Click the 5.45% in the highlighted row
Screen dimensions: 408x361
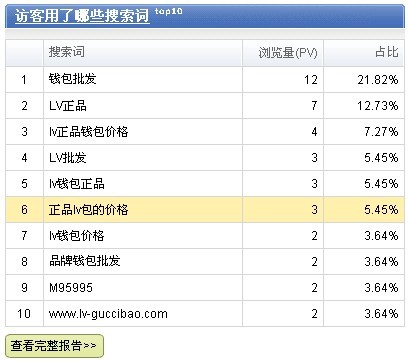(x=381, y=210)
